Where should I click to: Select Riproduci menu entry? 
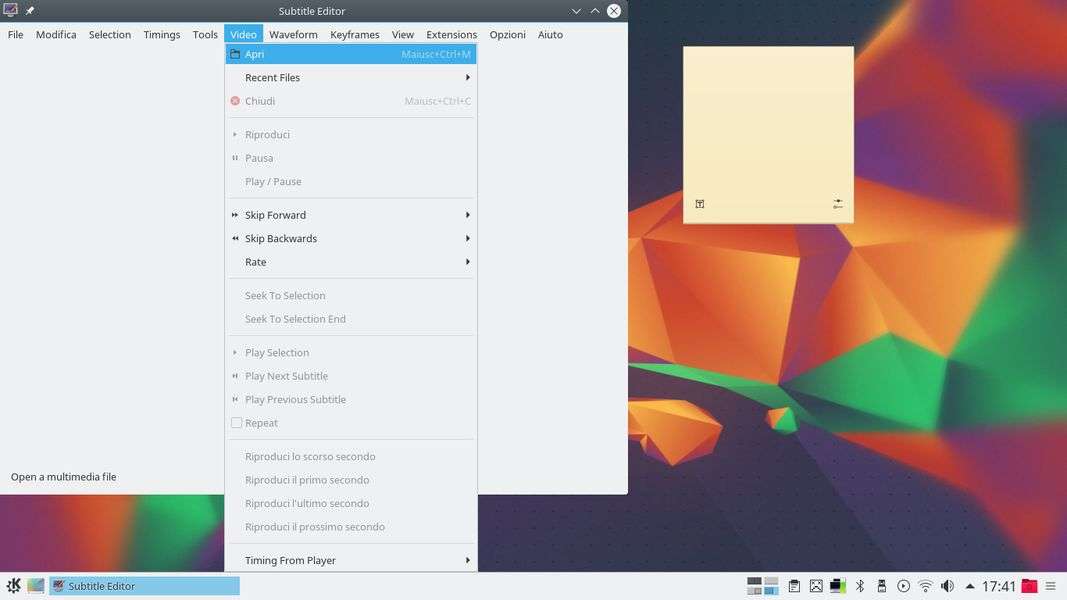[350, 135]
